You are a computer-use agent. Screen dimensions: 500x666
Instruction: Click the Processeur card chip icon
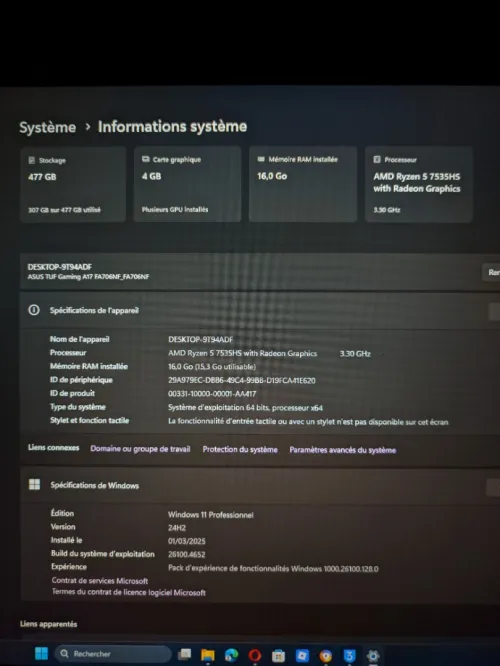pos(377,159)
